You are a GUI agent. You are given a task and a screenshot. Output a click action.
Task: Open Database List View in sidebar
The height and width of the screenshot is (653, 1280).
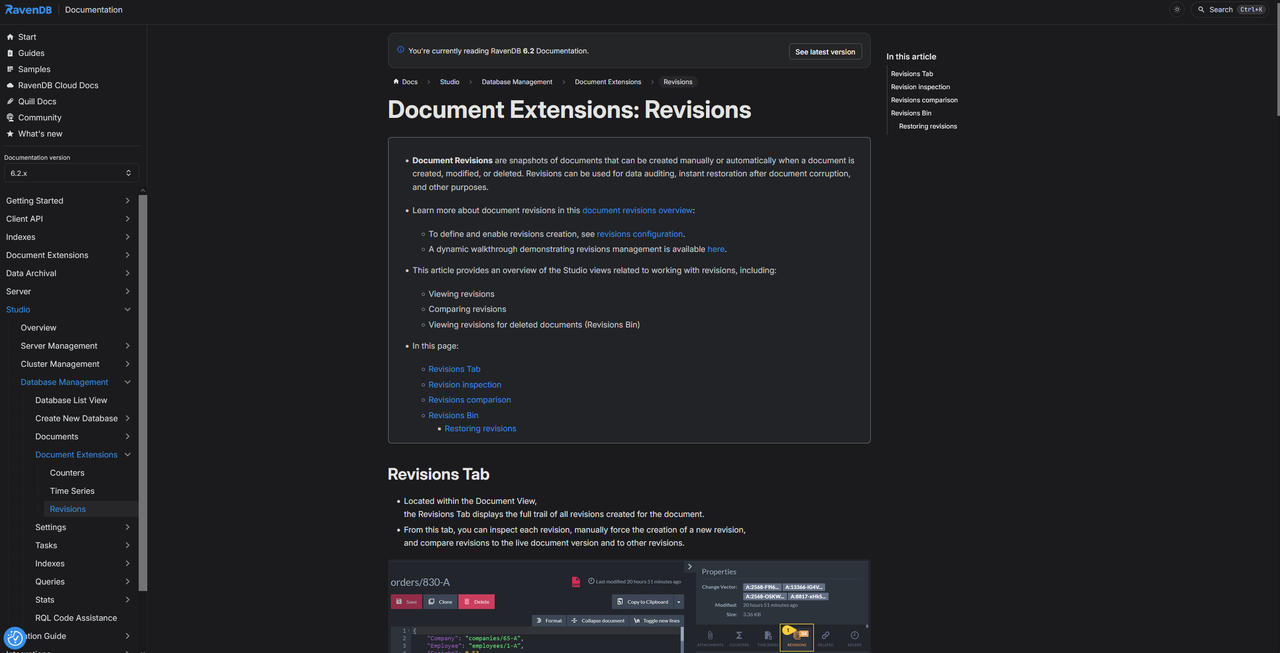click(x=71, y=400)
